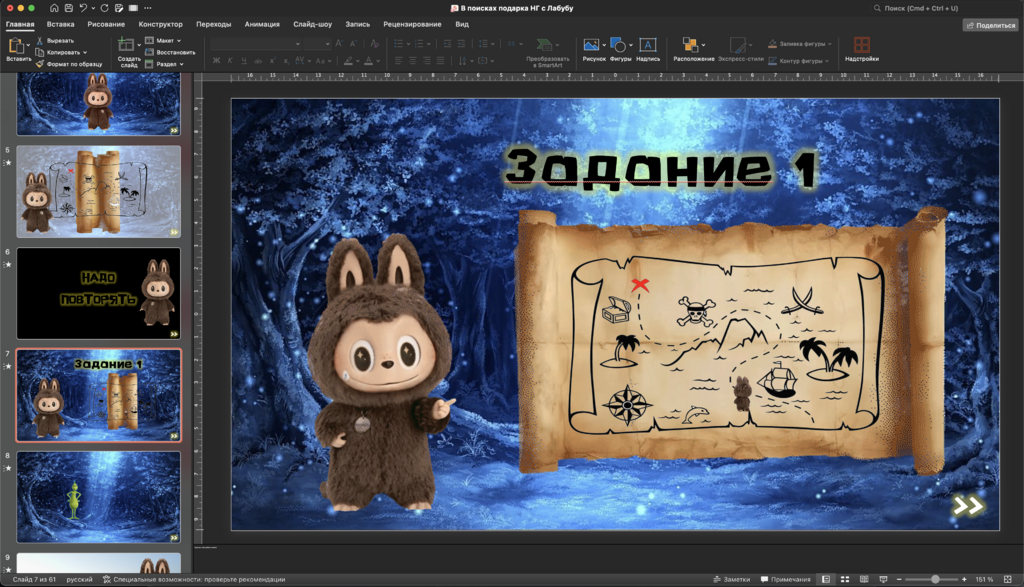Undo the last action
Screen dimensions: 1024x587
tap(83, 8)
